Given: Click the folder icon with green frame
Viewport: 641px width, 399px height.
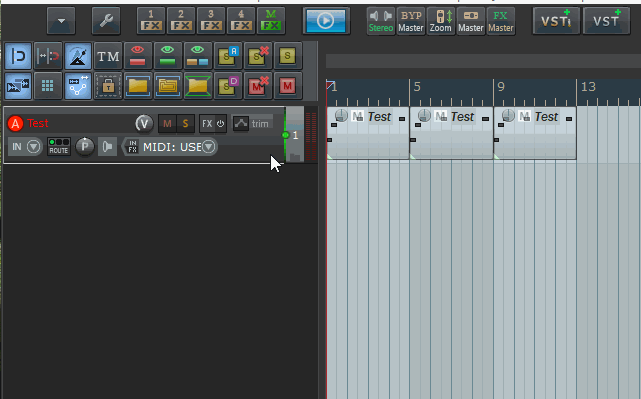Looking at the screenshot, I should pyautogui.click(x=197, y=86).
